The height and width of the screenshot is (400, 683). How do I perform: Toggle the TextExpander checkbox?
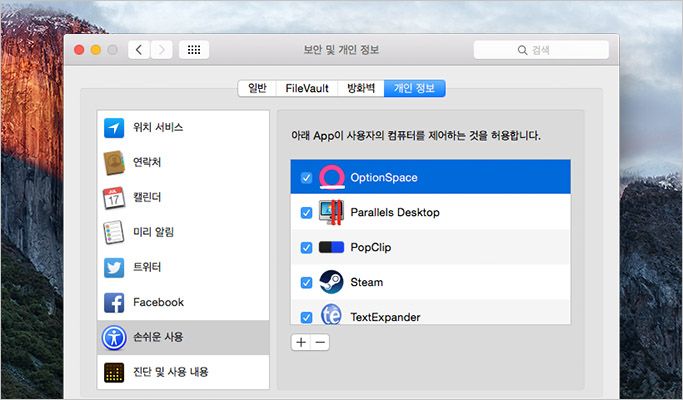click(306, 317)
